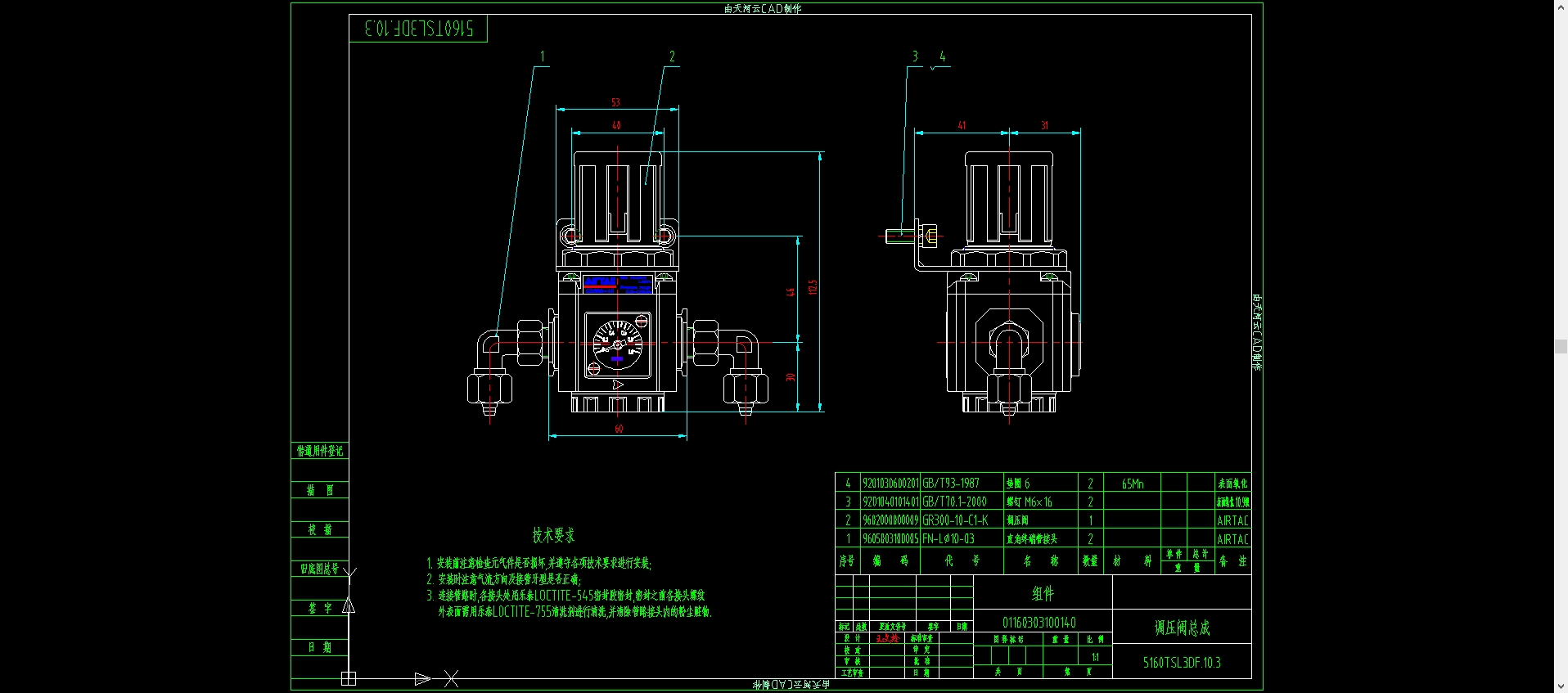This screenshot has height=693, width=1568.
Task: Select the mirrored drawing number box at top-left
Action: [418, 29]
